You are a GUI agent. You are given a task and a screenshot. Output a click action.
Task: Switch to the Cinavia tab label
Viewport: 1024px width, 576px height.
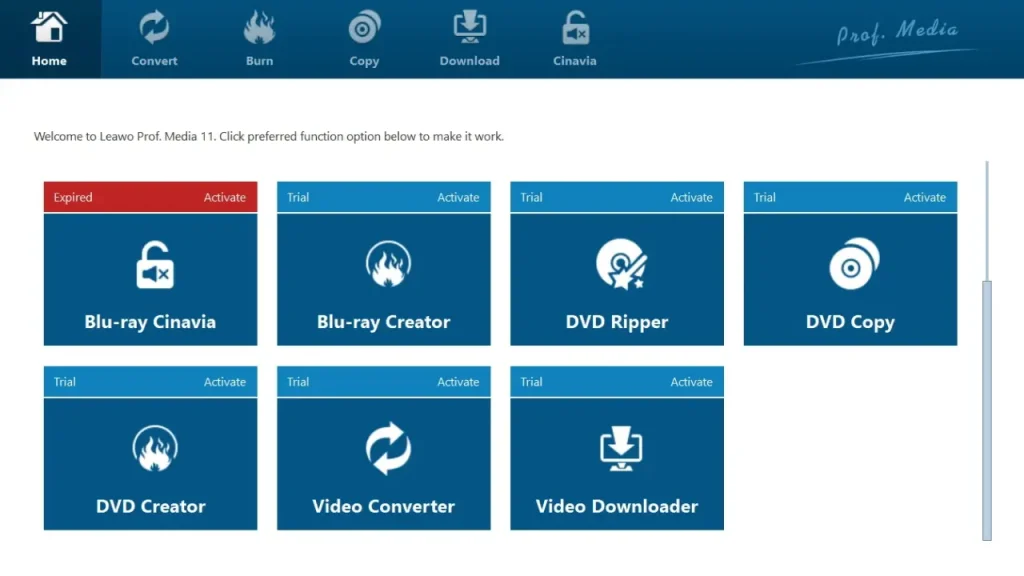coord(575,61)
